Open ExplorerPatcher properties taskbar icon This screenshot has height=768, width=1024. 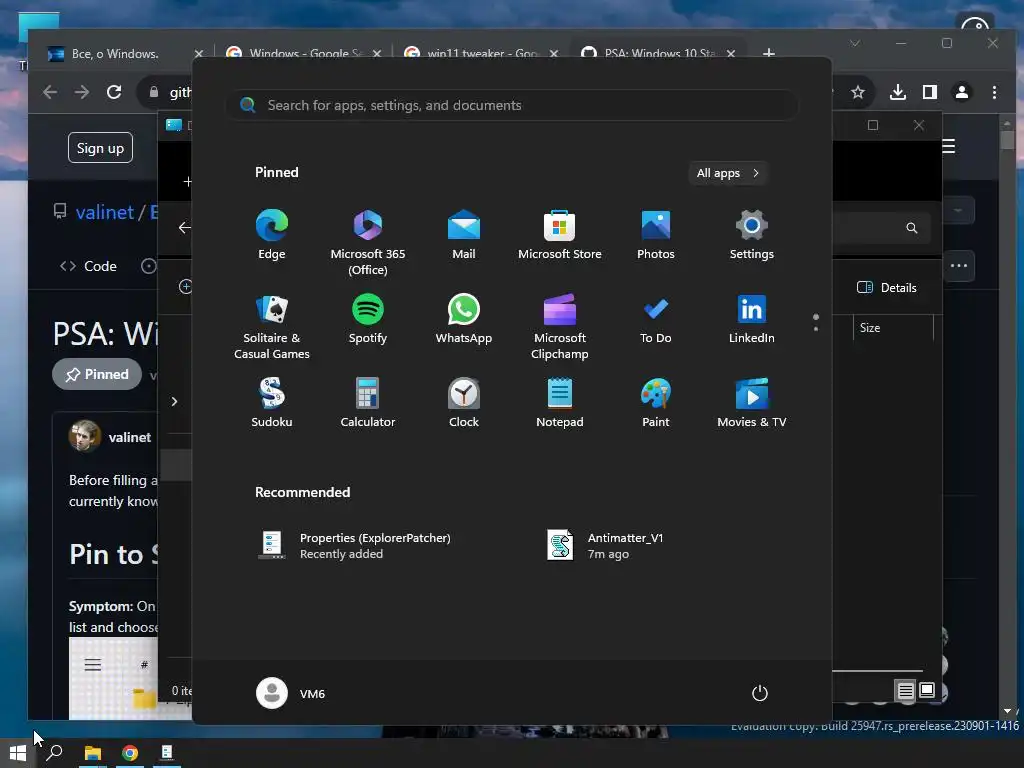(x=167, y=753)
